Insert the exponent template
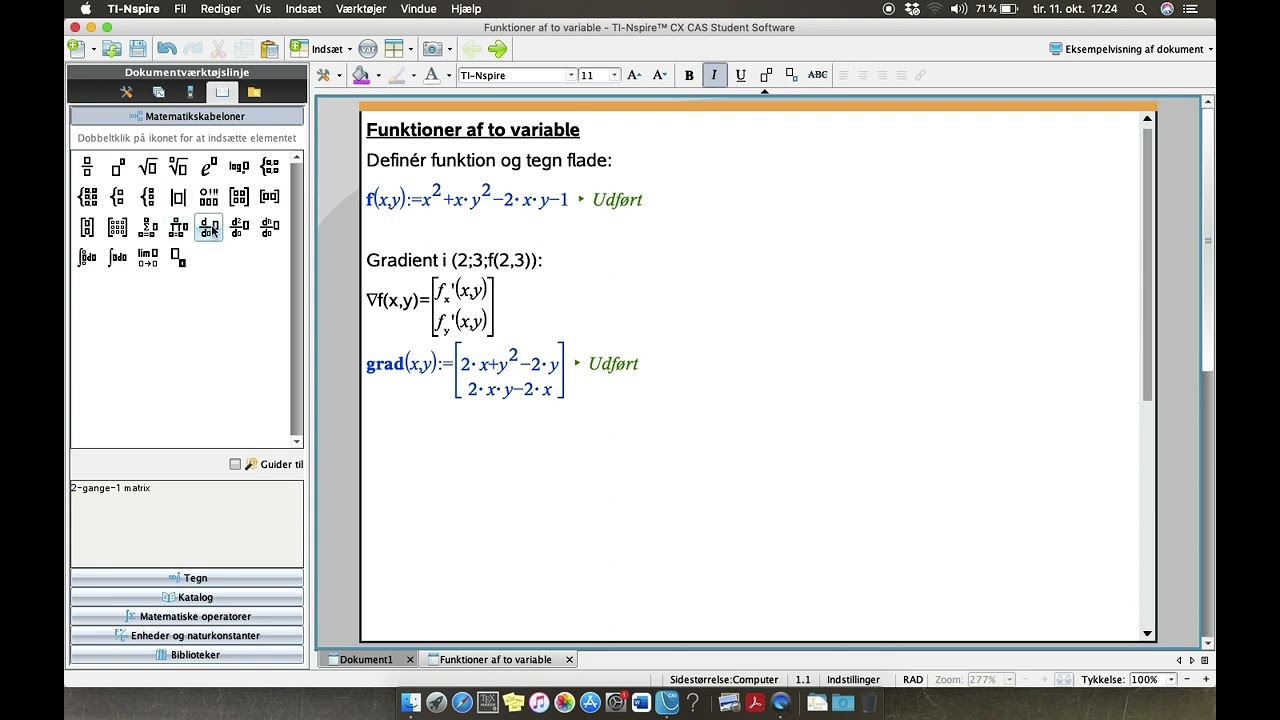Screen dimensions: 1280x720 pos(118,167)
